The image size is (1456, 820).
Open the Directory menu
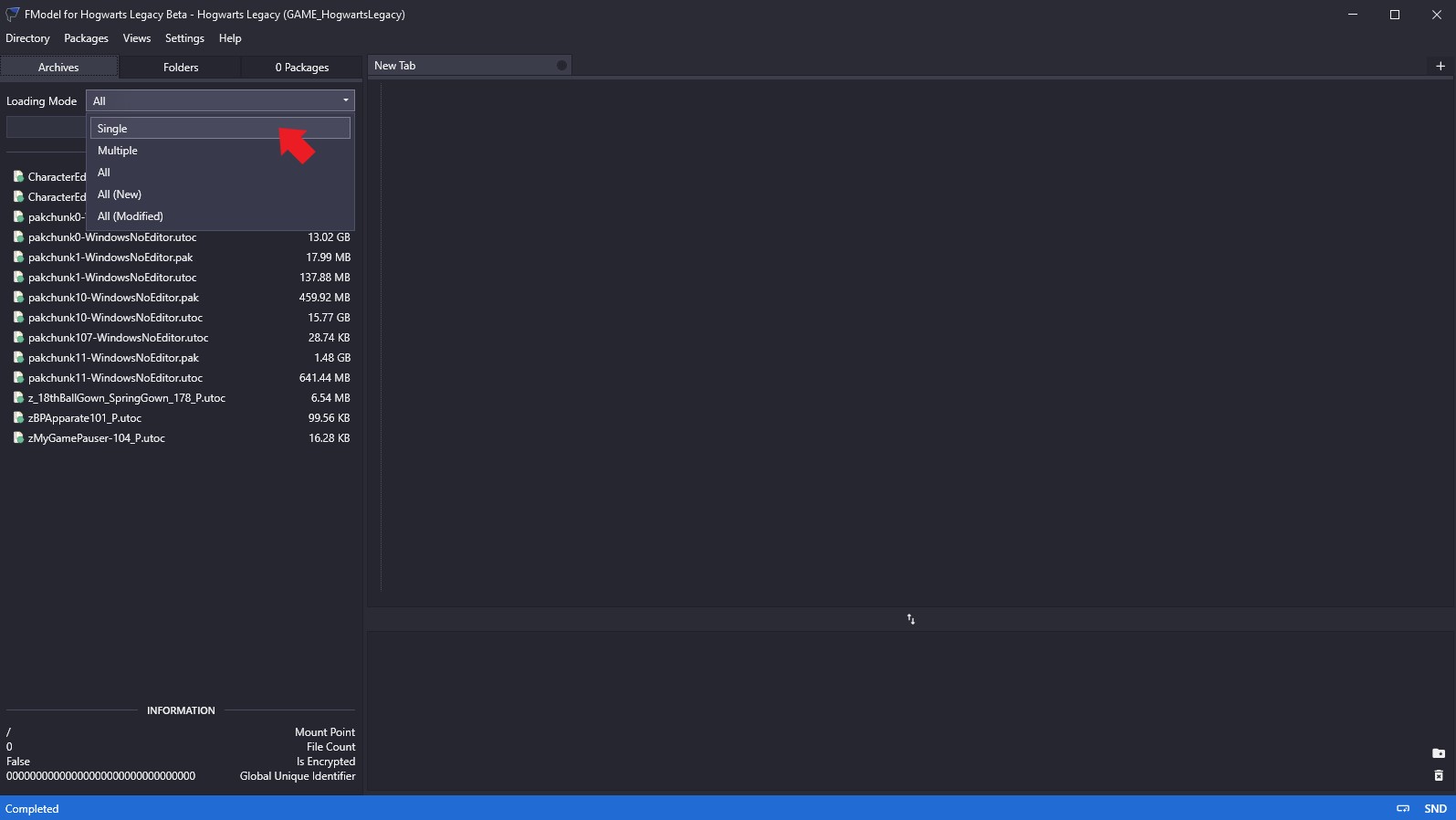coord(27,38)
